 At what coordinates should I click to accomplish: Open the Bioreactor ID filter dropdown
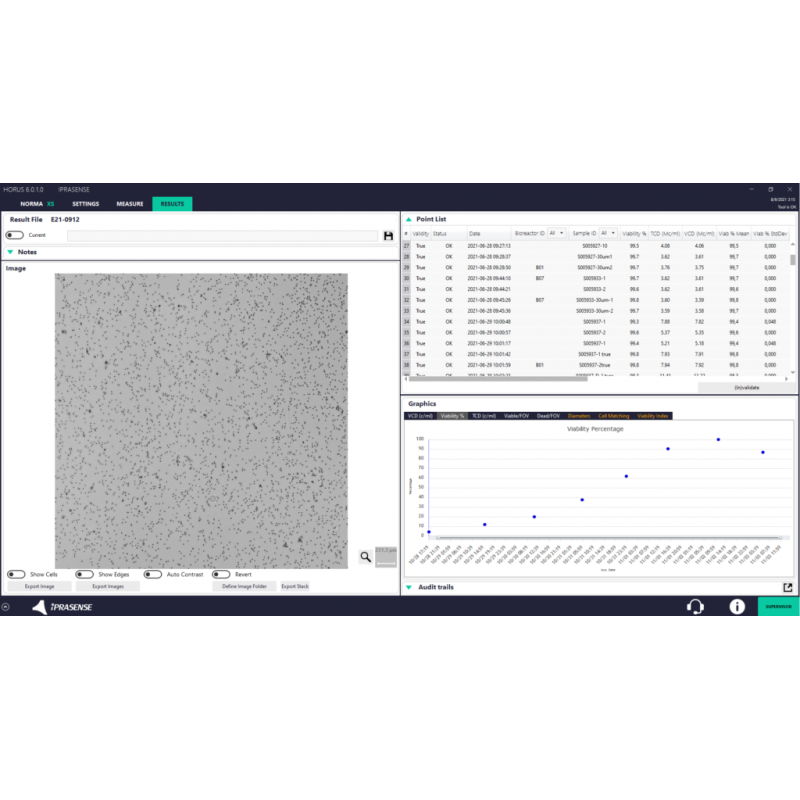click(x=557, y=233)
